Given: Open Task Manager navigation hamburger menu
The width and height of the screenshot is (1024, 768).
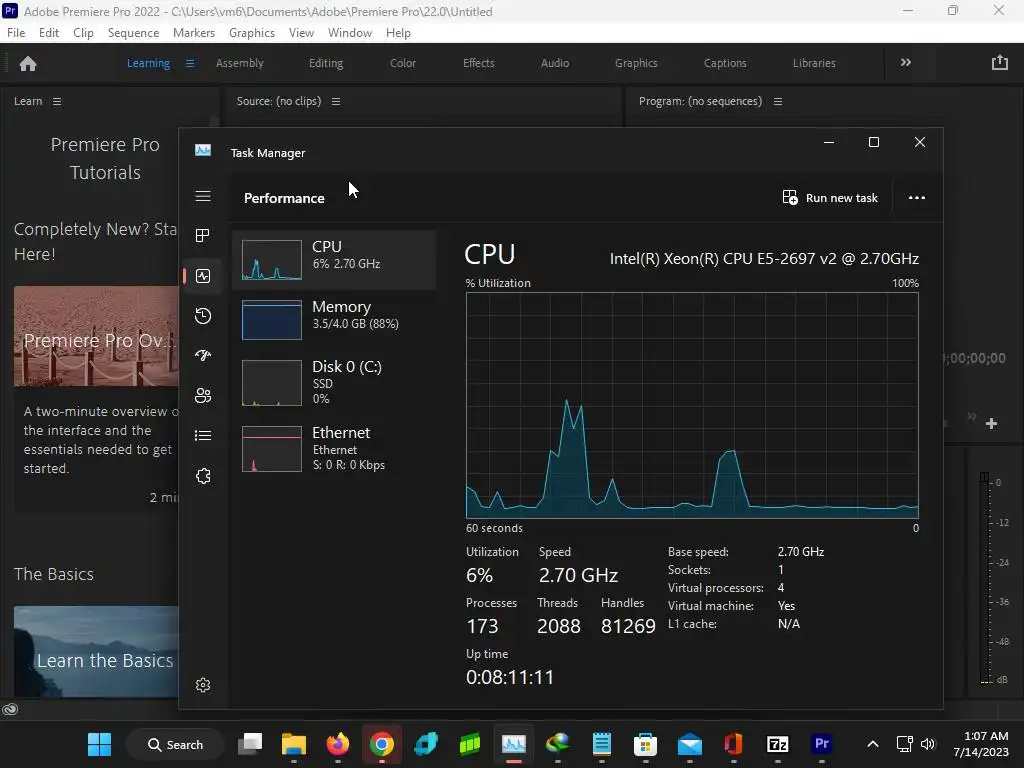Looking at the screenshot, I should tap(202, 197).
